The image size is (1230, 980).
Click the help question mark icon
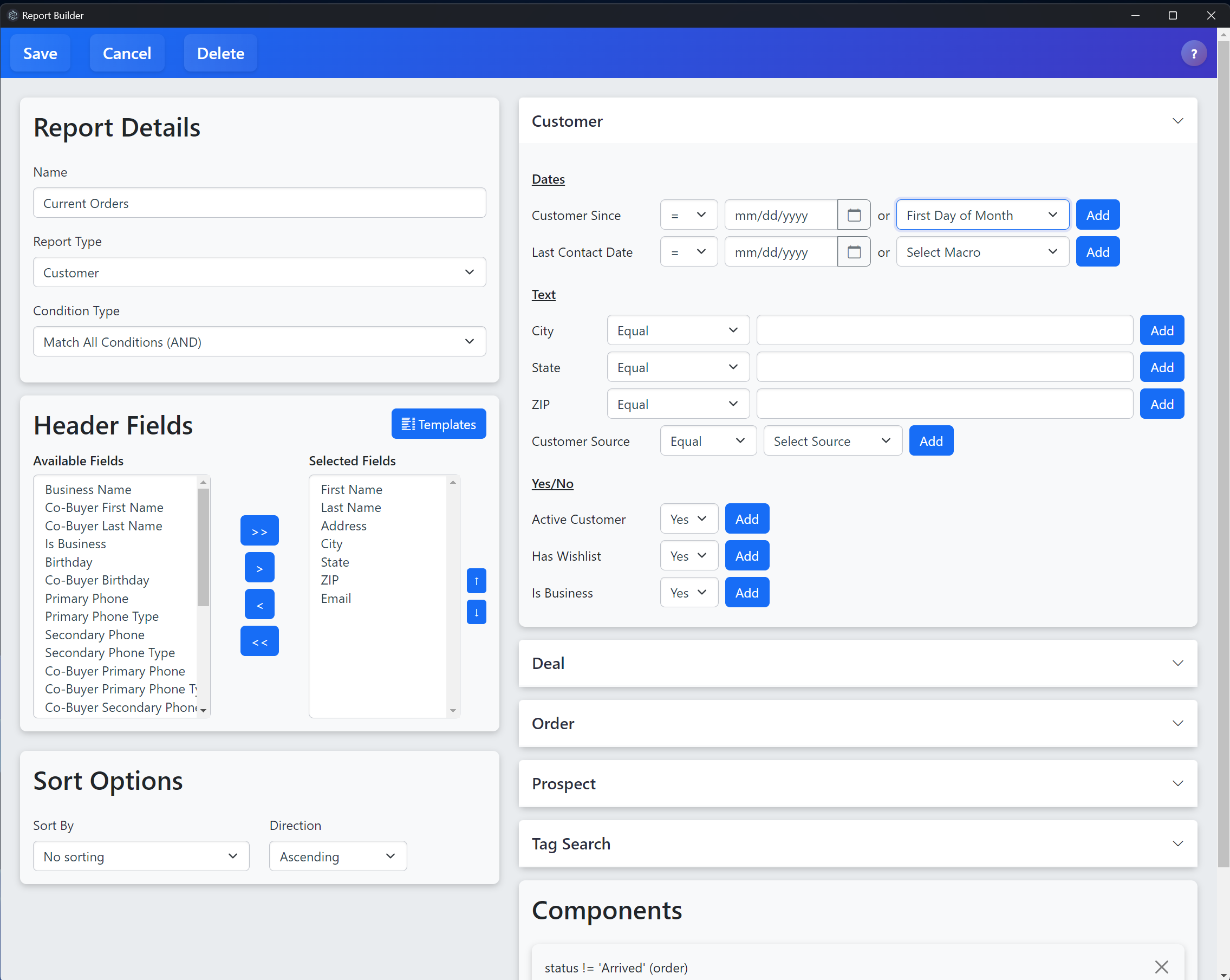coord(1193,54)
